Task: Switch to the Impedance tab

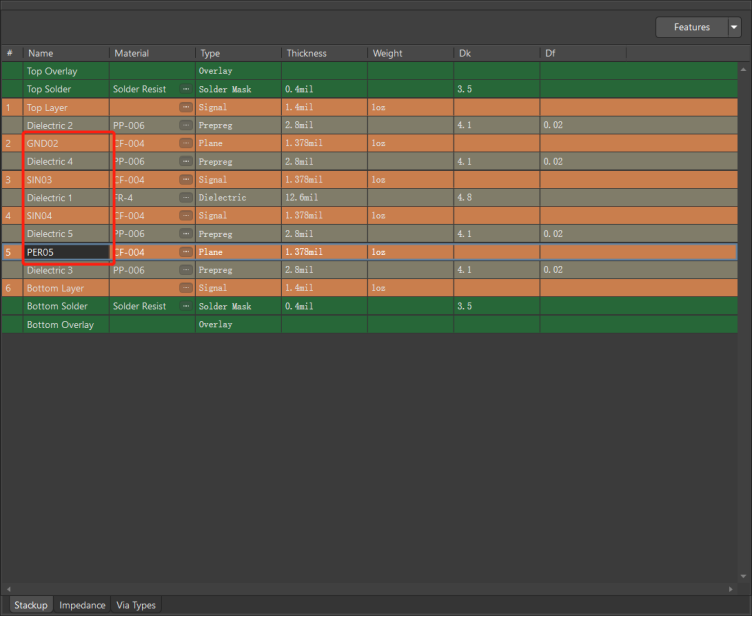Action: click(82, 605)
